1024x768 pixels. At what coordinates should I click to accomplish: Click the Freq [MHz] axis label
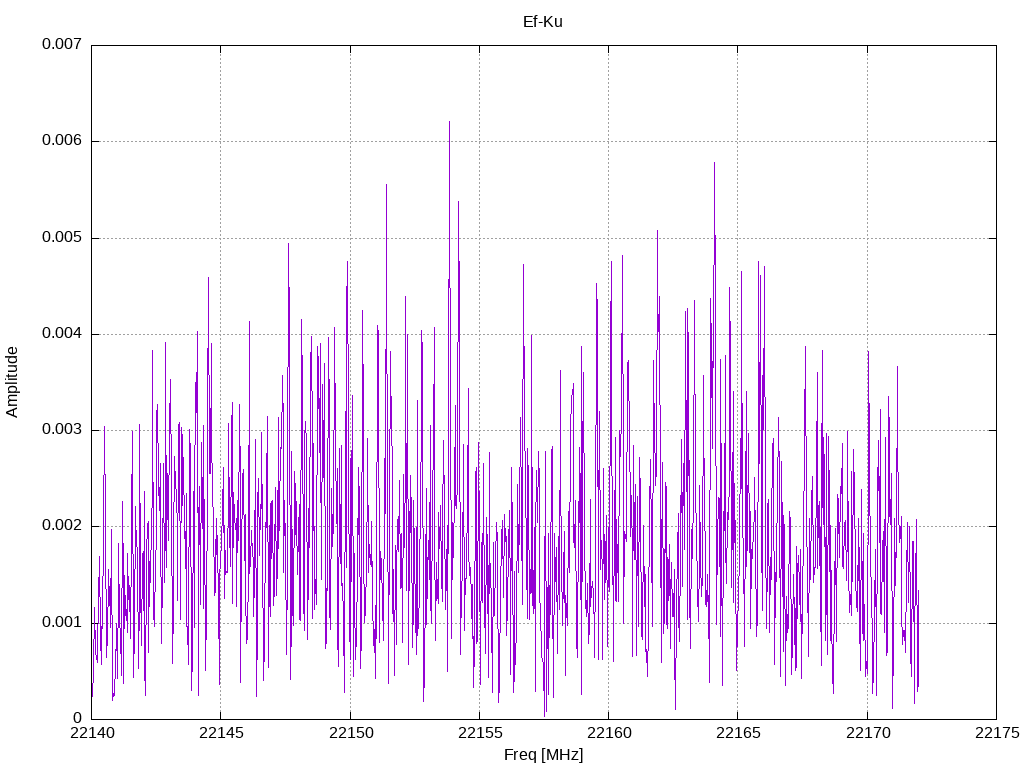543,754
